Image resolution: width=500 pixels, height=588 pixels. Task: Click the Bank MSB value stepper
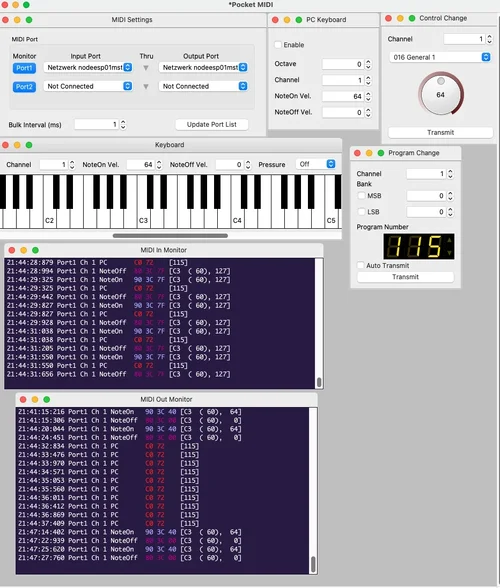coord(450,196)
